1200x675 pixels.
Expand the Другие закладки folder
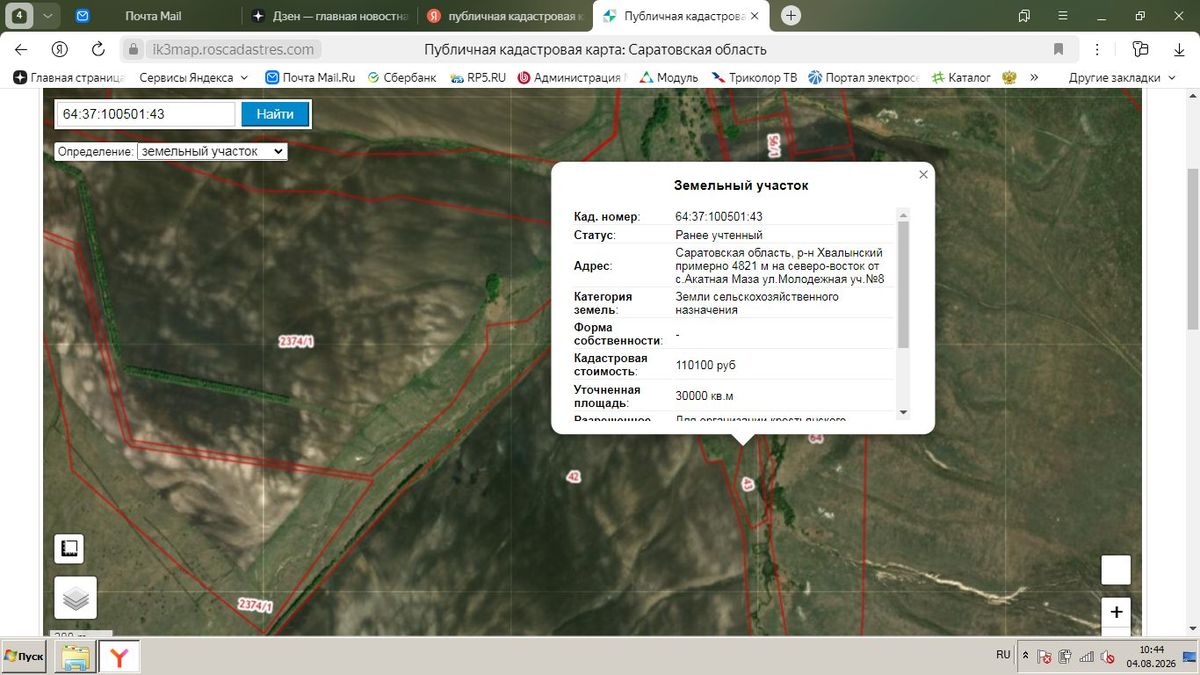1122,77
